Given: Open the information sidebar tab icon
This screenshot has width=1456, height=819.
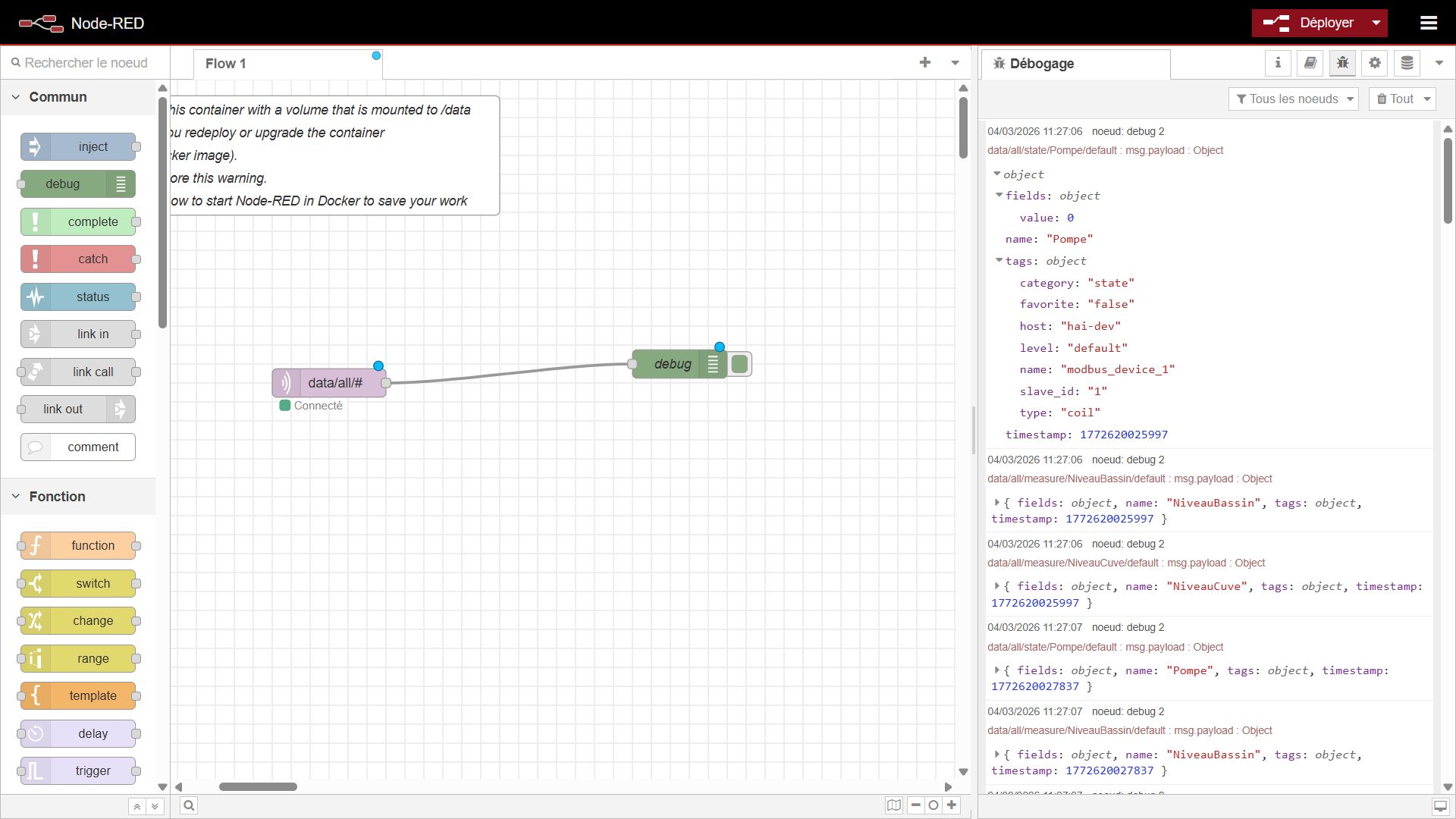Looking at the screenshot, I should [x=1278, y=64].
